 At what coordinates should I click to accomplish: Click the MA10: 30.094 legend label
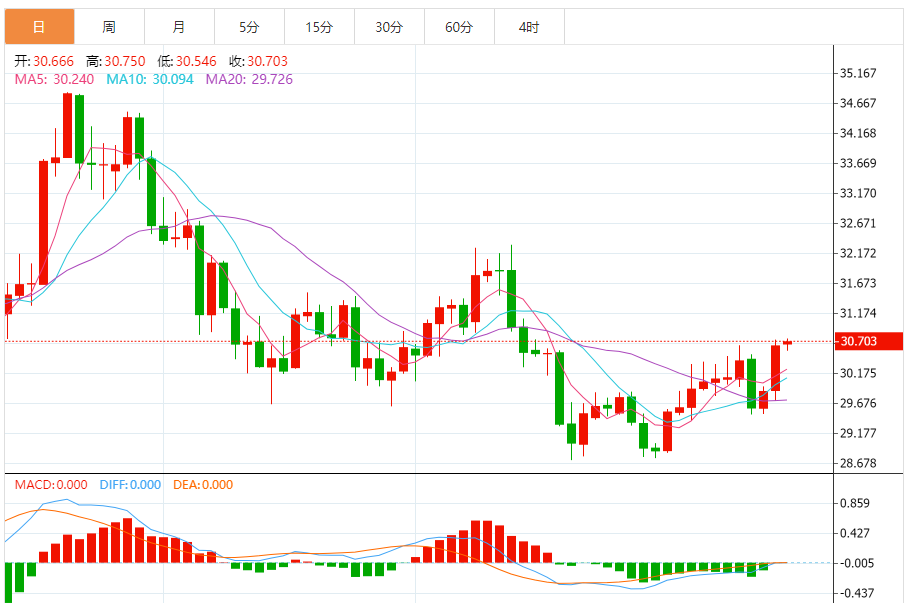150,79
